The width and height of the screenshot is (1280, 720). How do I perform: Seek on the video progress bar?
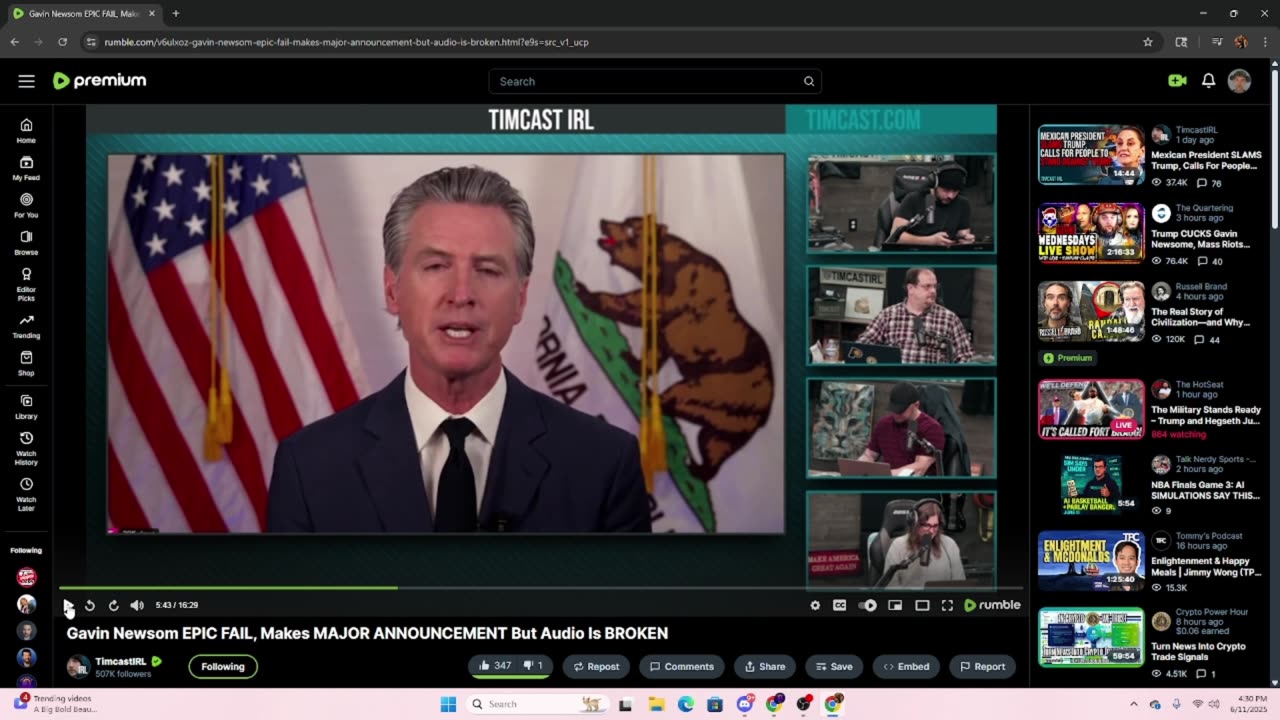click(x=541, y=588)
